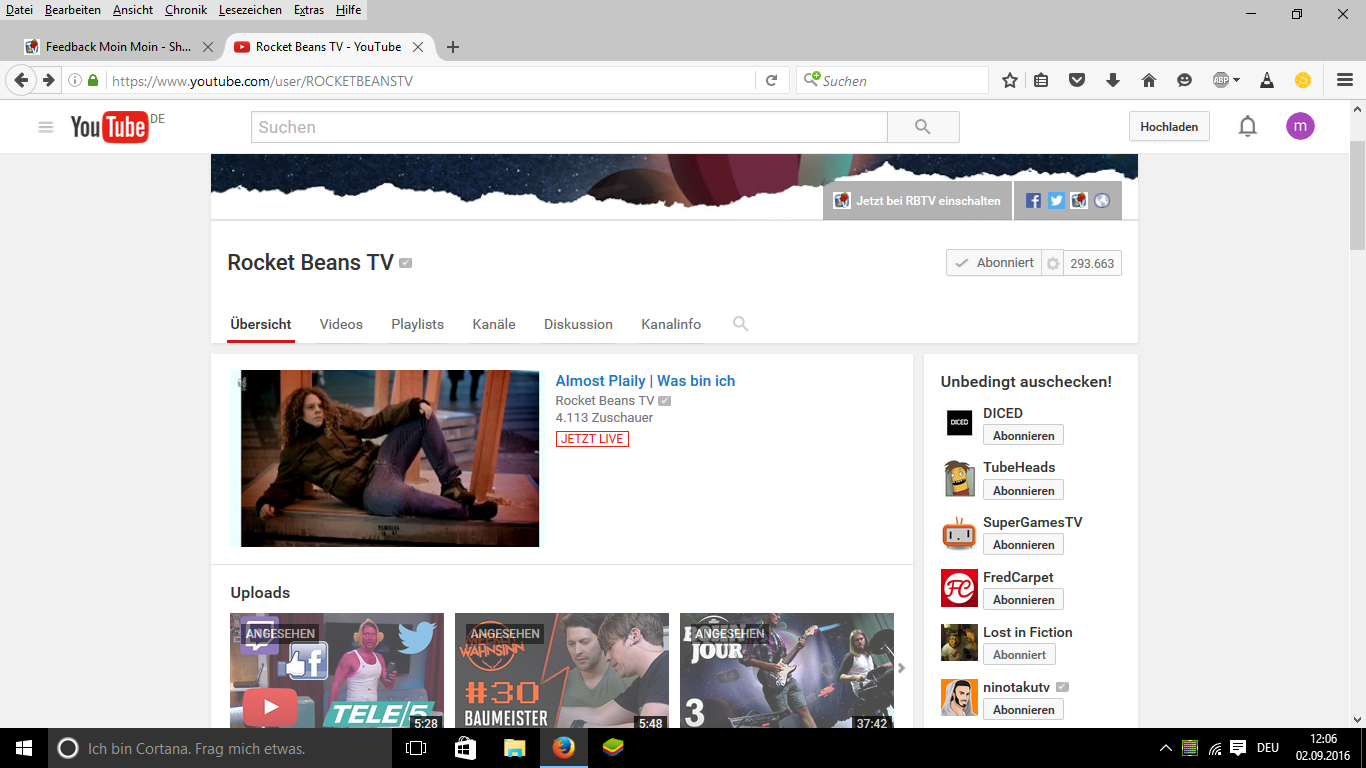Click the Firefox Suchen search box

pos(893,80)
